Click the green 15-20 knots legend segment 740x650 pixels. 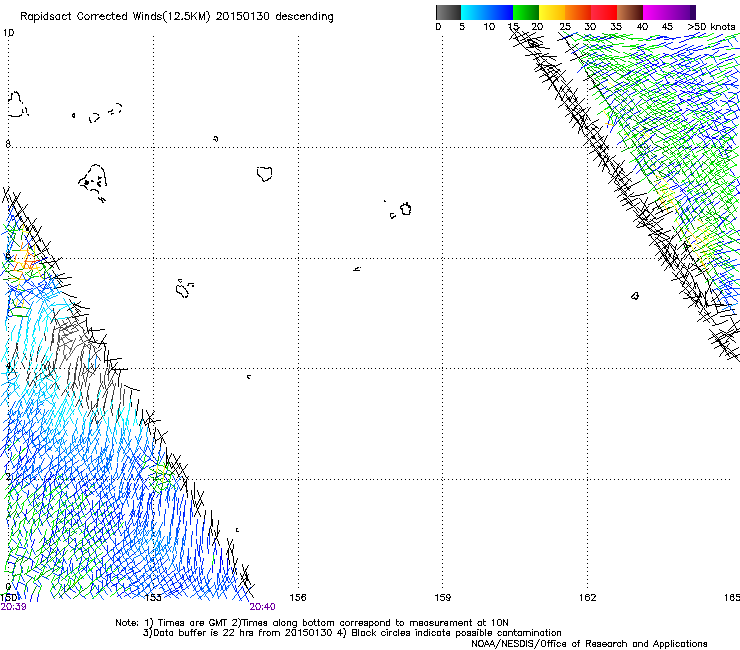(x=526, y=12)
